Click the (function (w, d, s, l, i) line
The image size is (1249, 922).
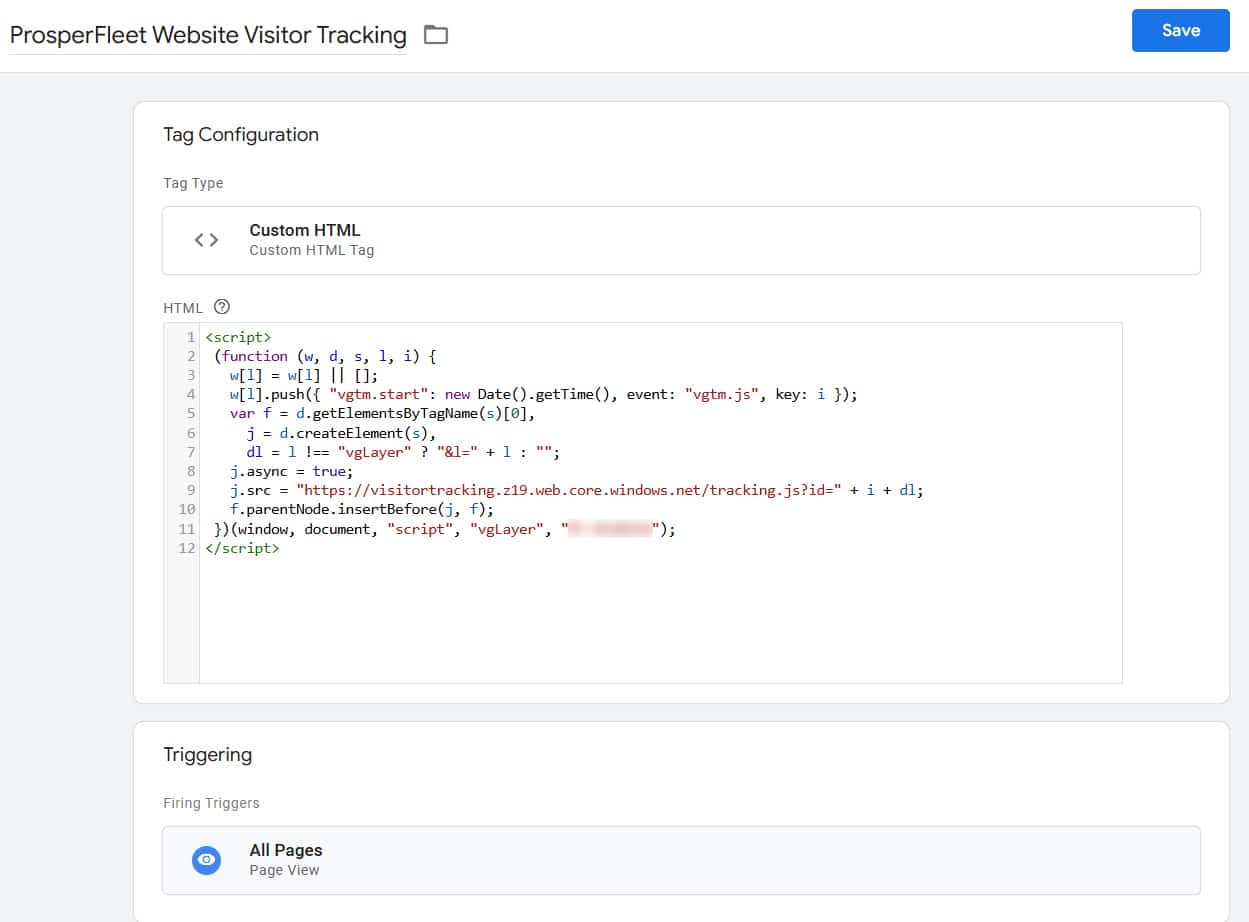326,357
